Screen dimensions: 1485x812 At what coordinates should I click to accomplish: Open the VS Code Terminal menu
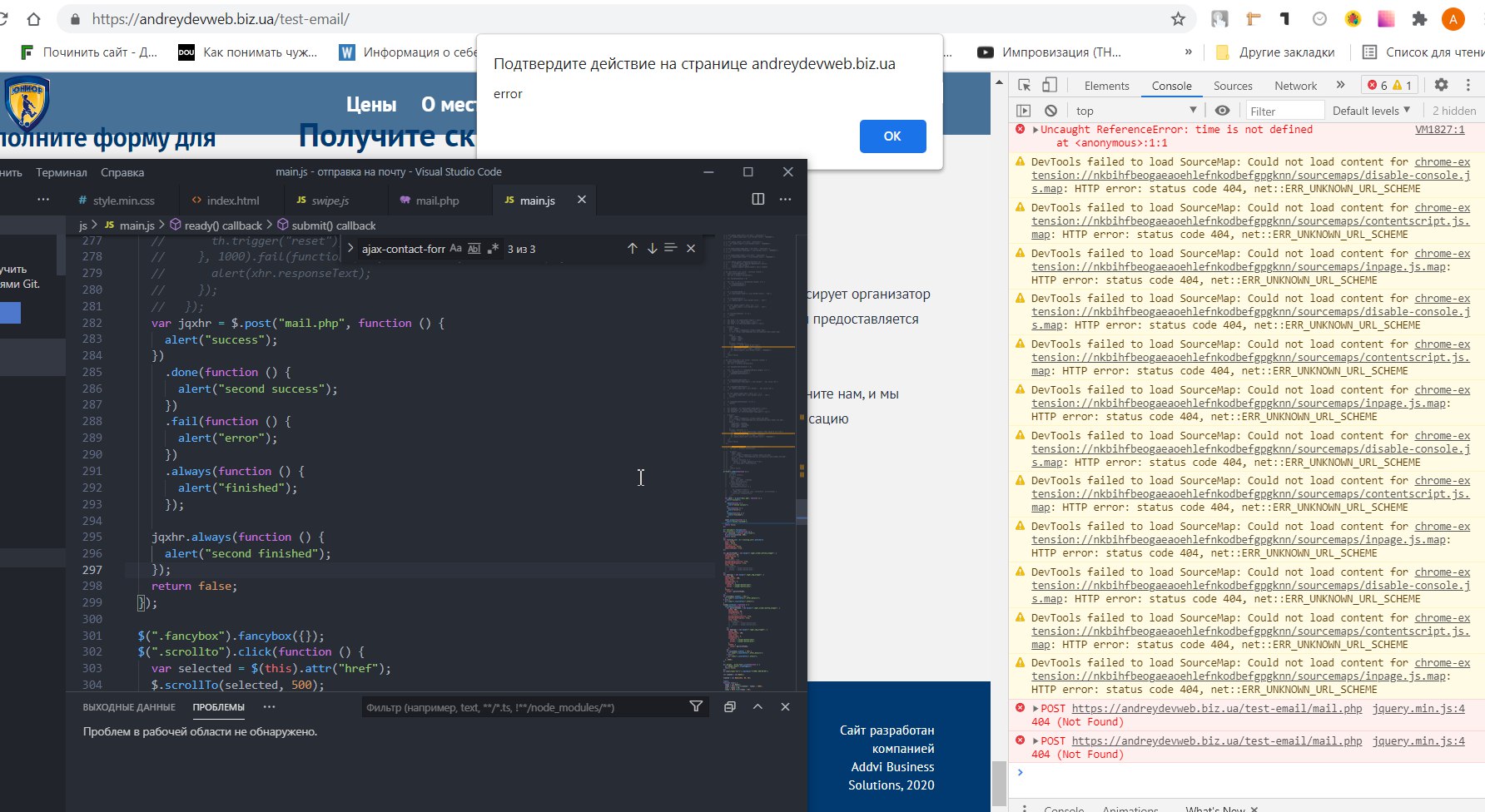pyautogui.click(x=62, y=172)
